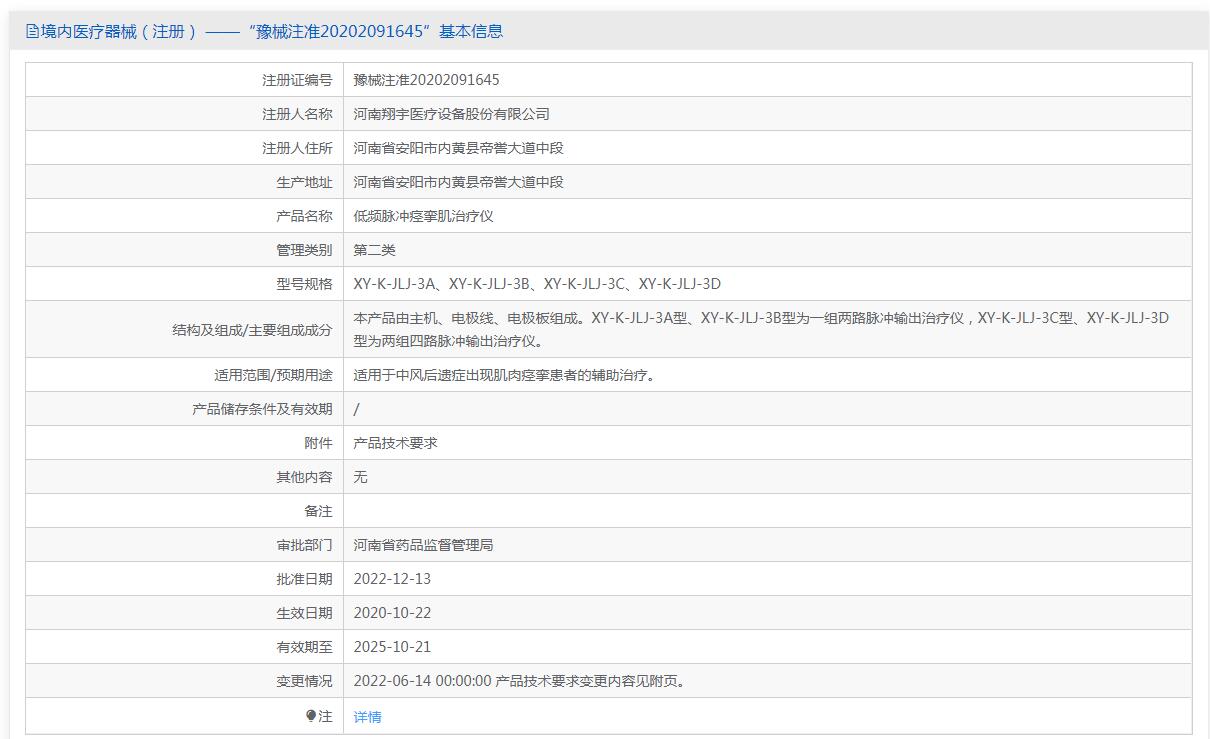1210x739 pixels.
Task: Click the 注册人住所 row label
Action: tap(297, 148)
